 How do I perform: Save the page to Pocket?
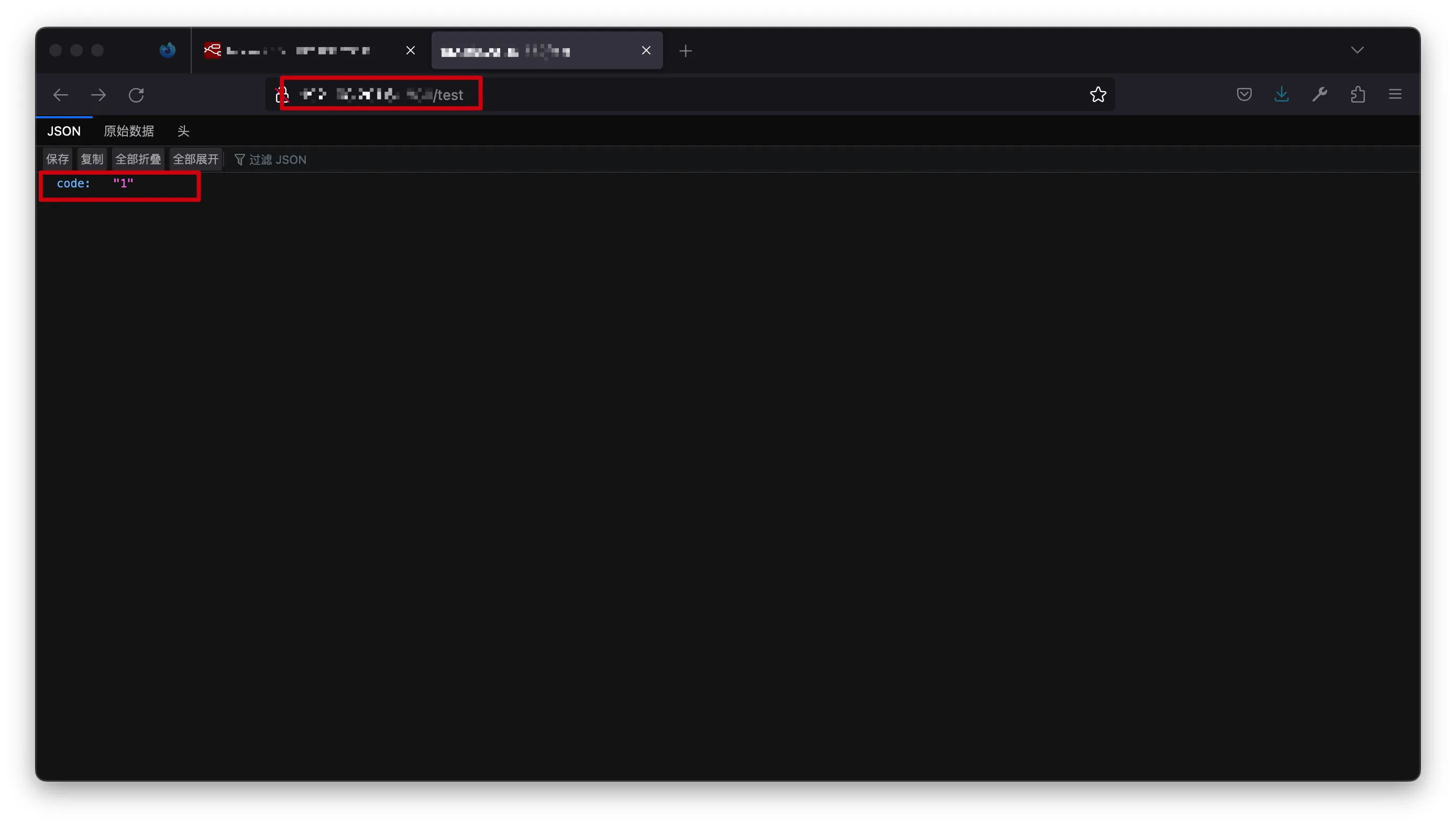coord(1243,95)
